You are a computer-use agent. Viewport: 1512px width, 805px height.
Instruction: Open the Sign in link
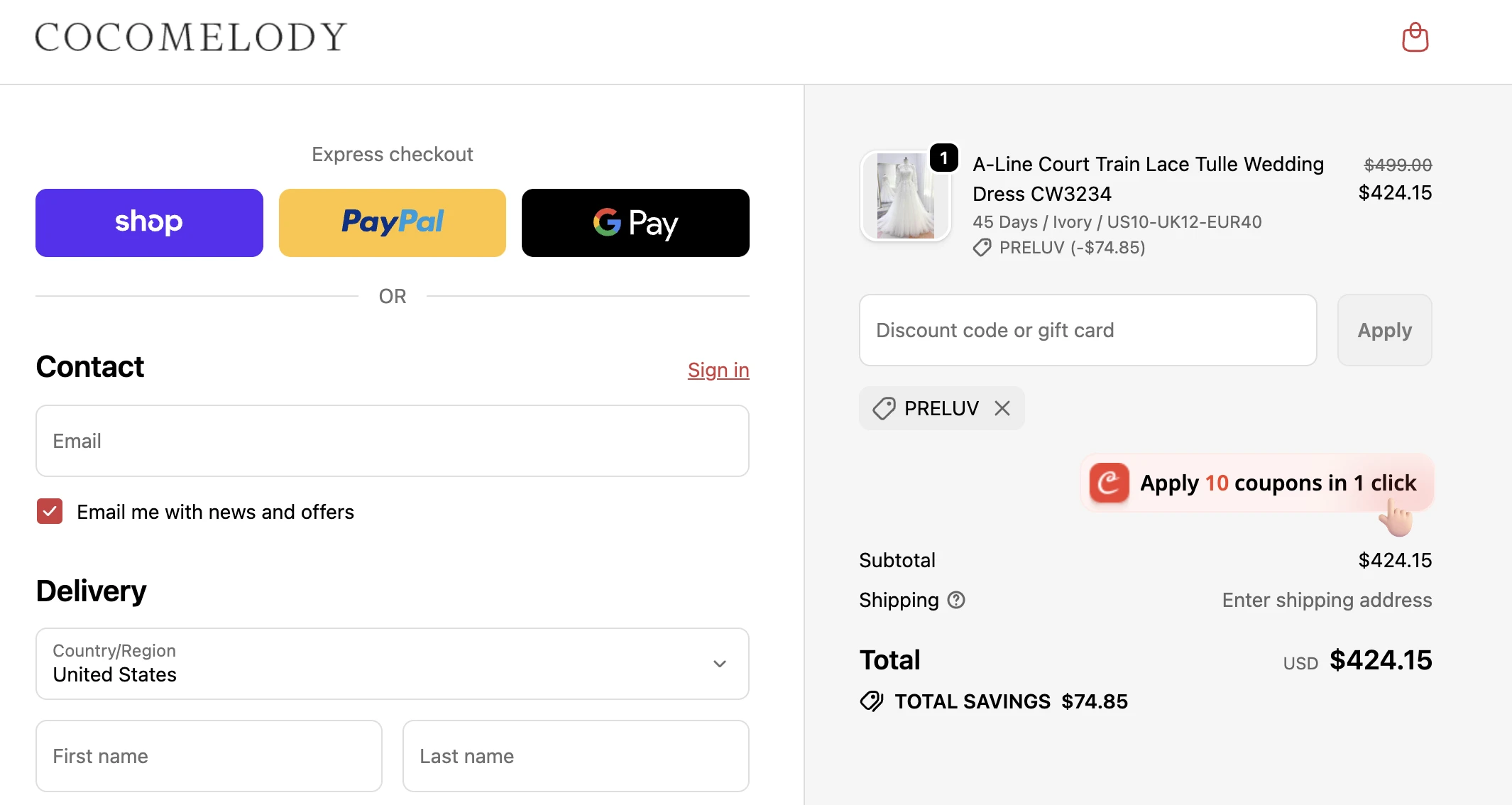[718, 370]
